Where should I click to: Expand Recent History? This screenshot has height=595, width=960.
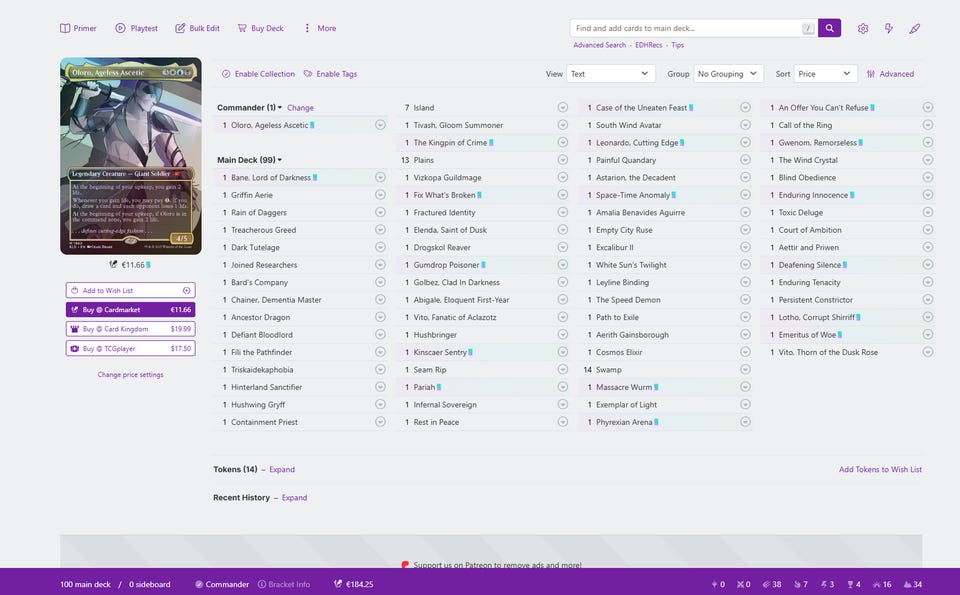point(294,498)
